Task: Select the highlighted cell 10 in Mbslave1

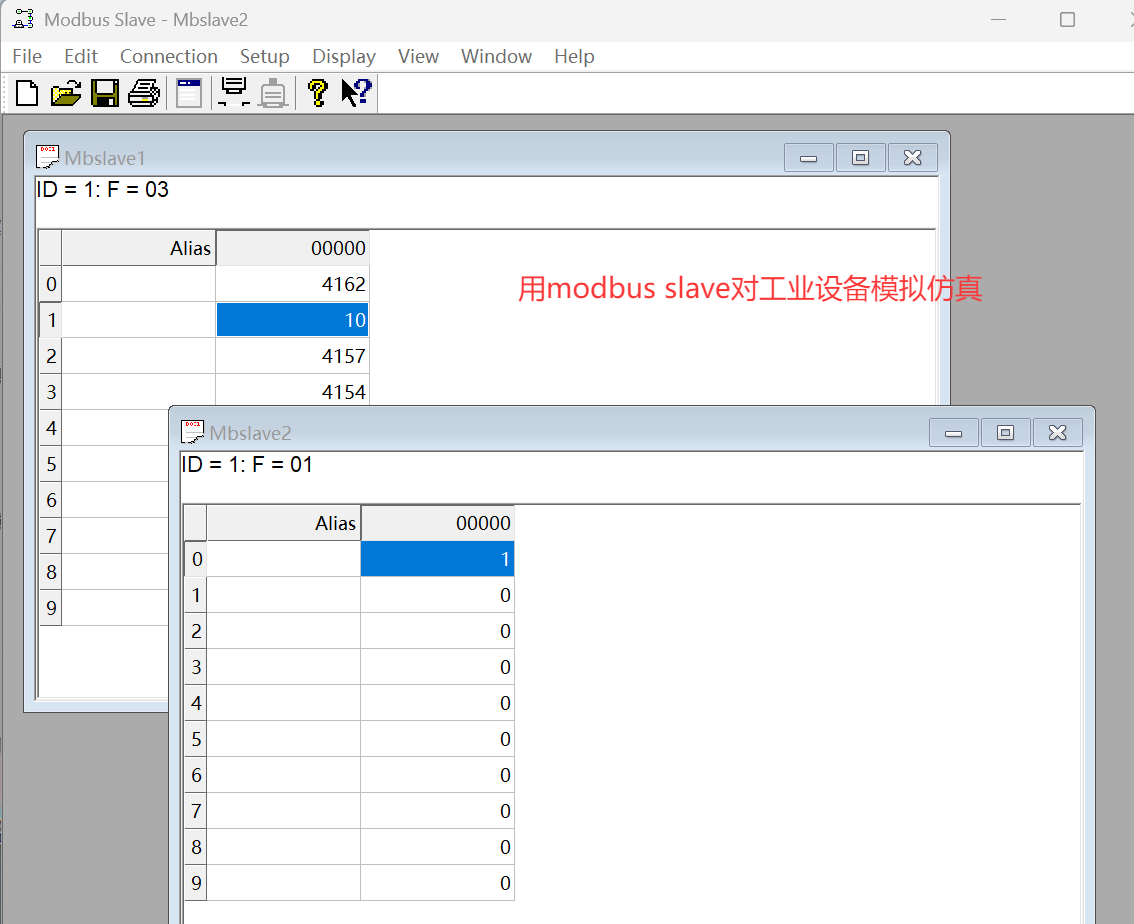Action: coord(292,320)
